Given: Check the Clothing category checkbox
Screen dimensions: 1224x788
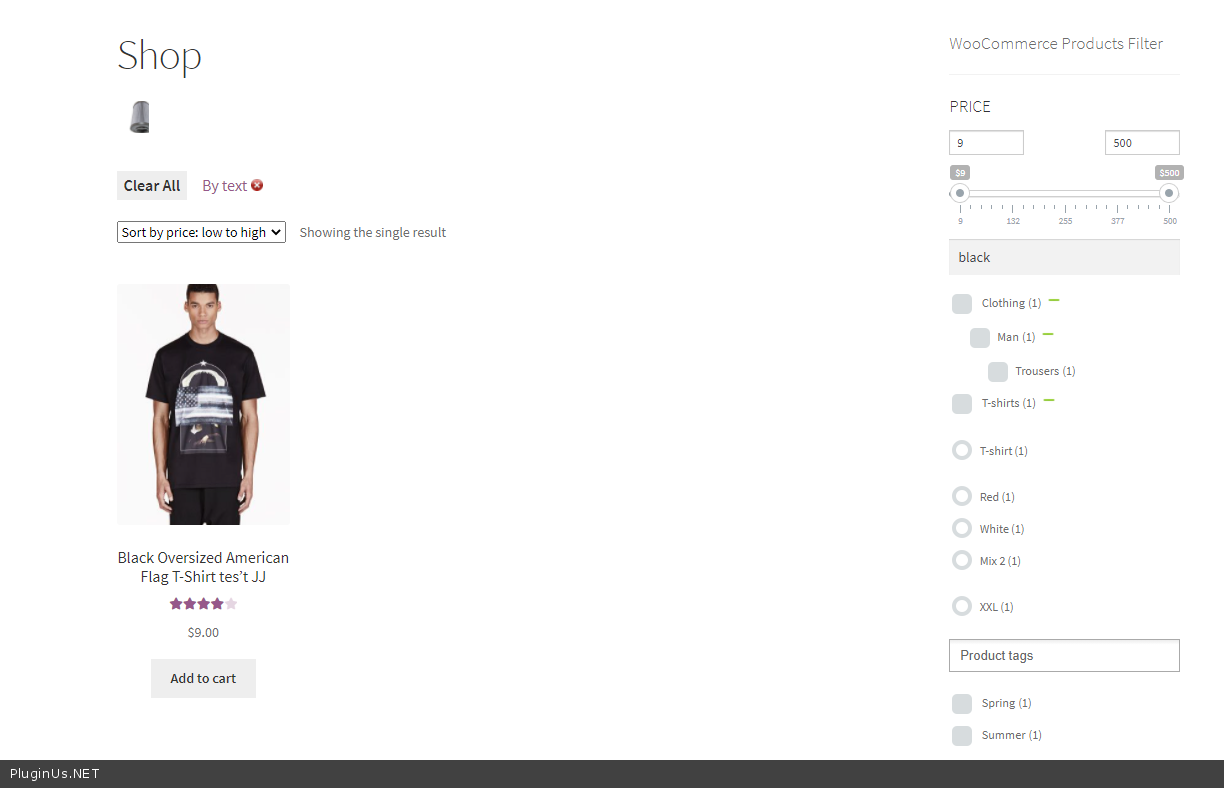Looking at the screenshot, I should 962,304.
